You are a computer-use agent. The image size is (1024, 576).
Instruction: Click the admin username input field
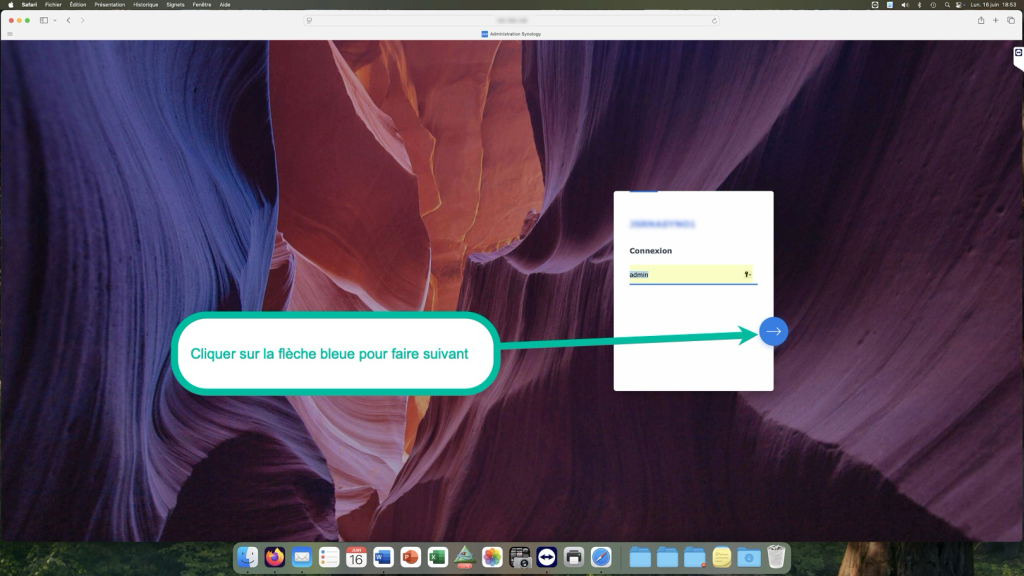pyautogui.click(x=693, y=274)
